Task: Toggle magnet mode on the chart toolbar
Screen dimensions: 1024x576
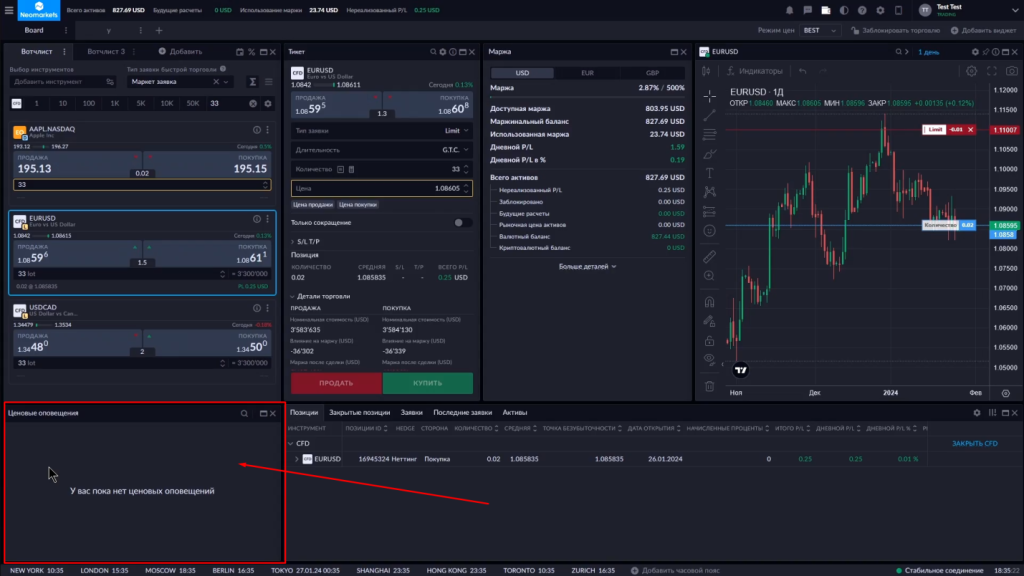Action: pyautogui.click(x=710, y=302)
